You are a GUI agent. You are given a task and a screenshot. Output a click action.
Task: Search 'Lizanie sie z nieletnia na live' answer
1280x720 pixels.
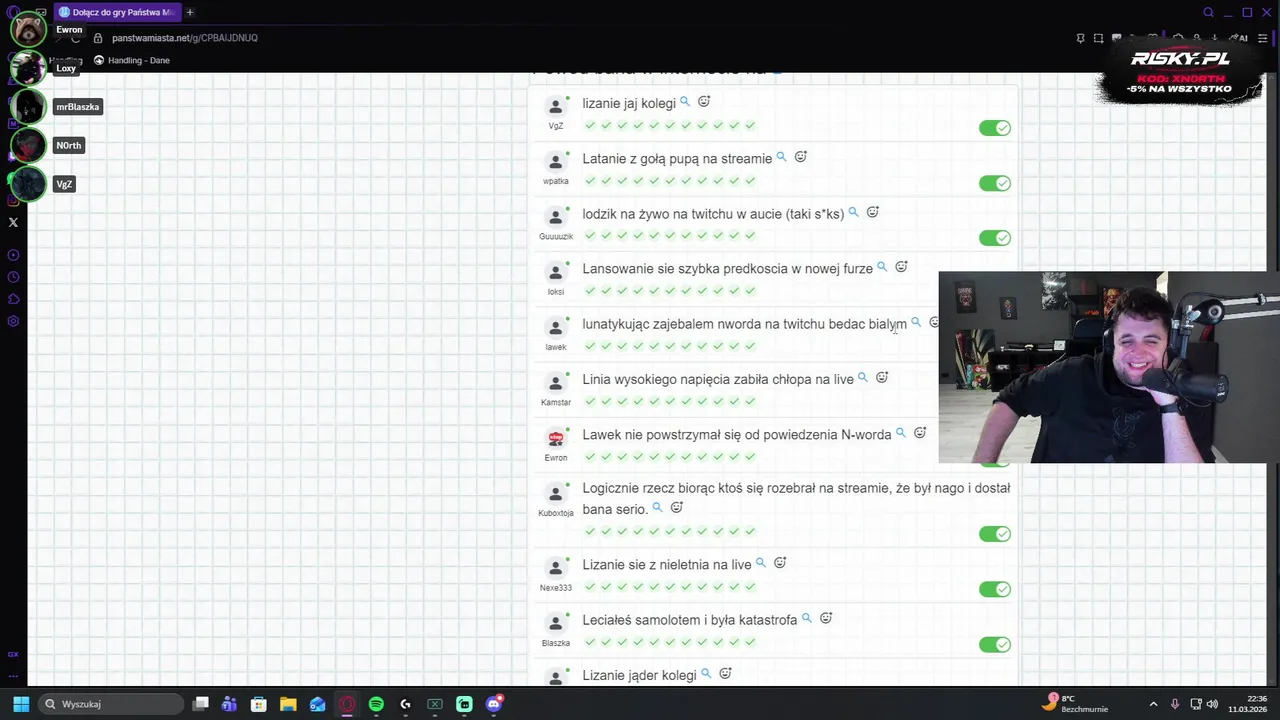(x=761, y=563)
